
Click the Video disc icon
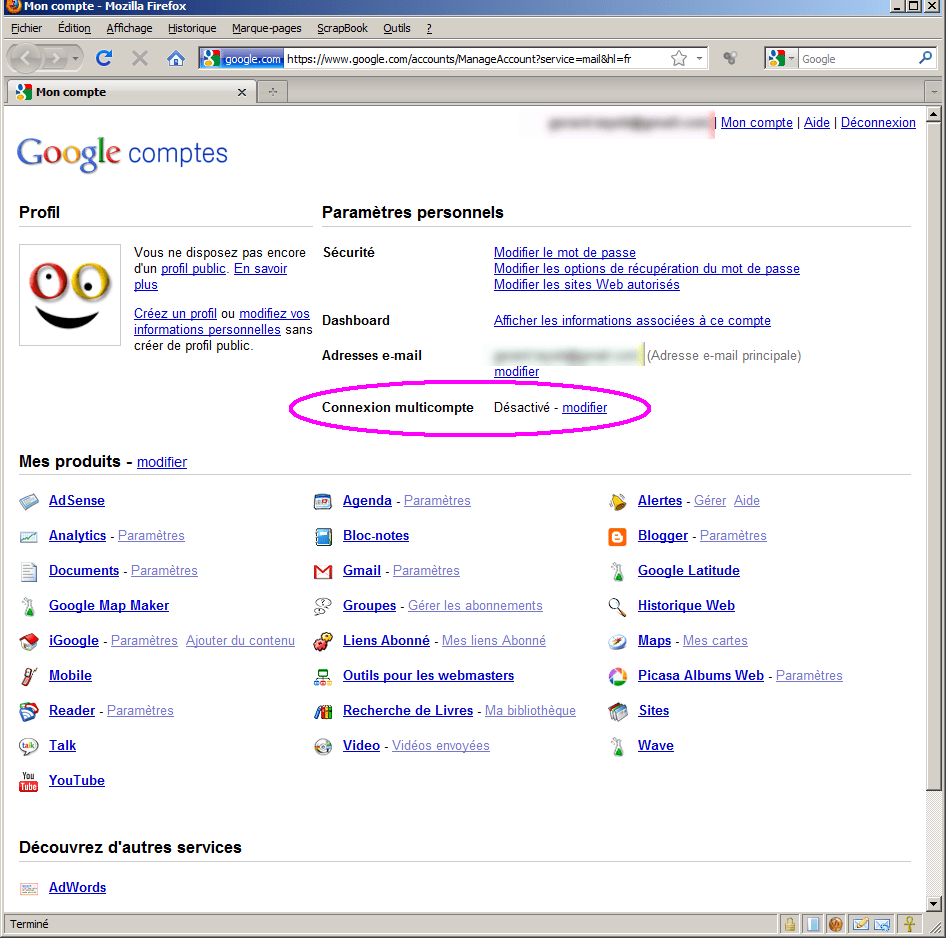tap(323, 746)
